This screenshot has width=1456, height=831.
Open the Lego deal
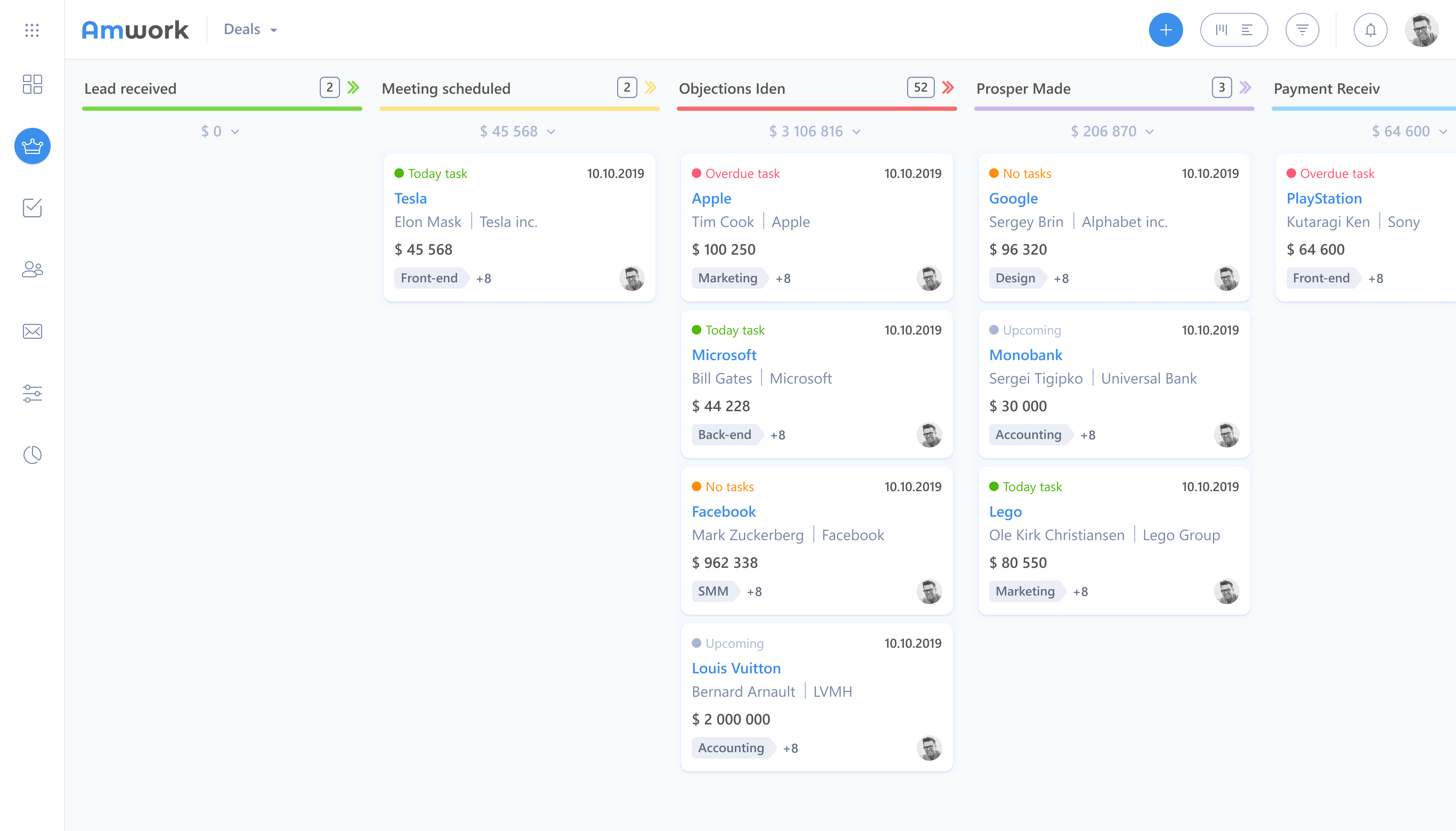tap(1005, 511)
